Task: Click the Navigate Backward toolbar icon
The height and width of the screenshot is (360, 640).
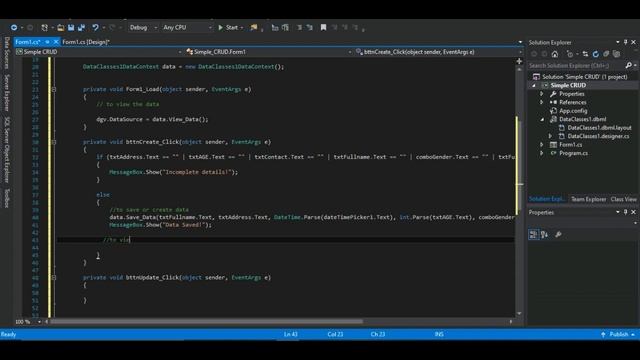Action: [14, 27]
